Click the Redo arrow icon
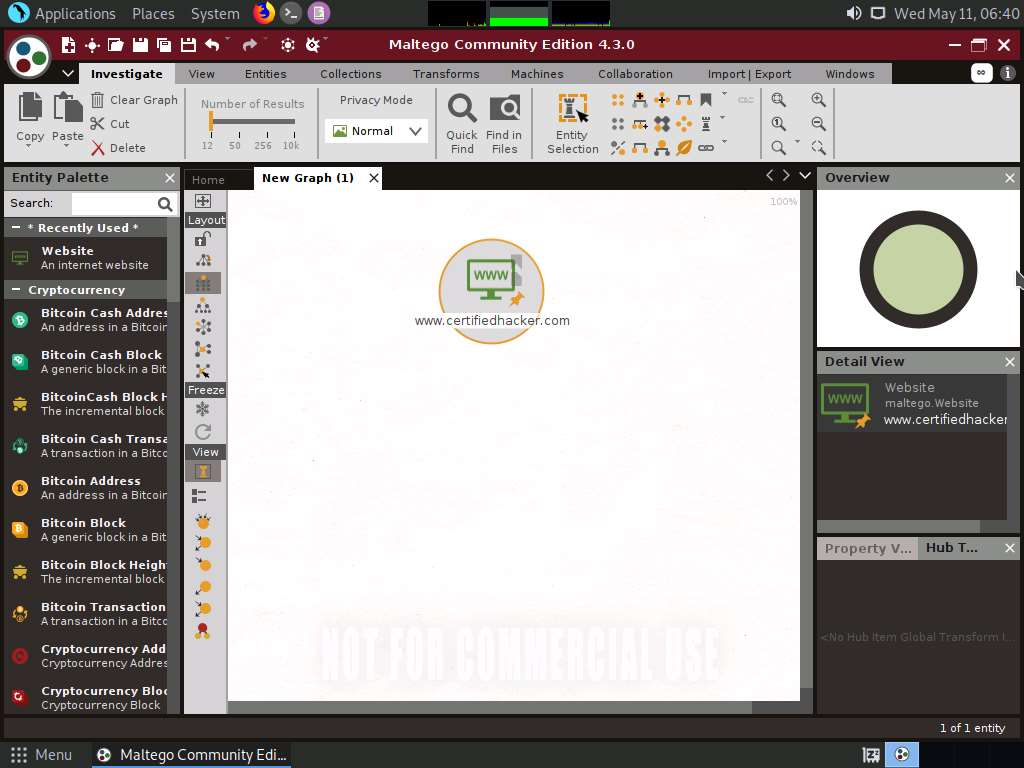Viewport: 1024px width, 768px height. [x=249, y=44]
